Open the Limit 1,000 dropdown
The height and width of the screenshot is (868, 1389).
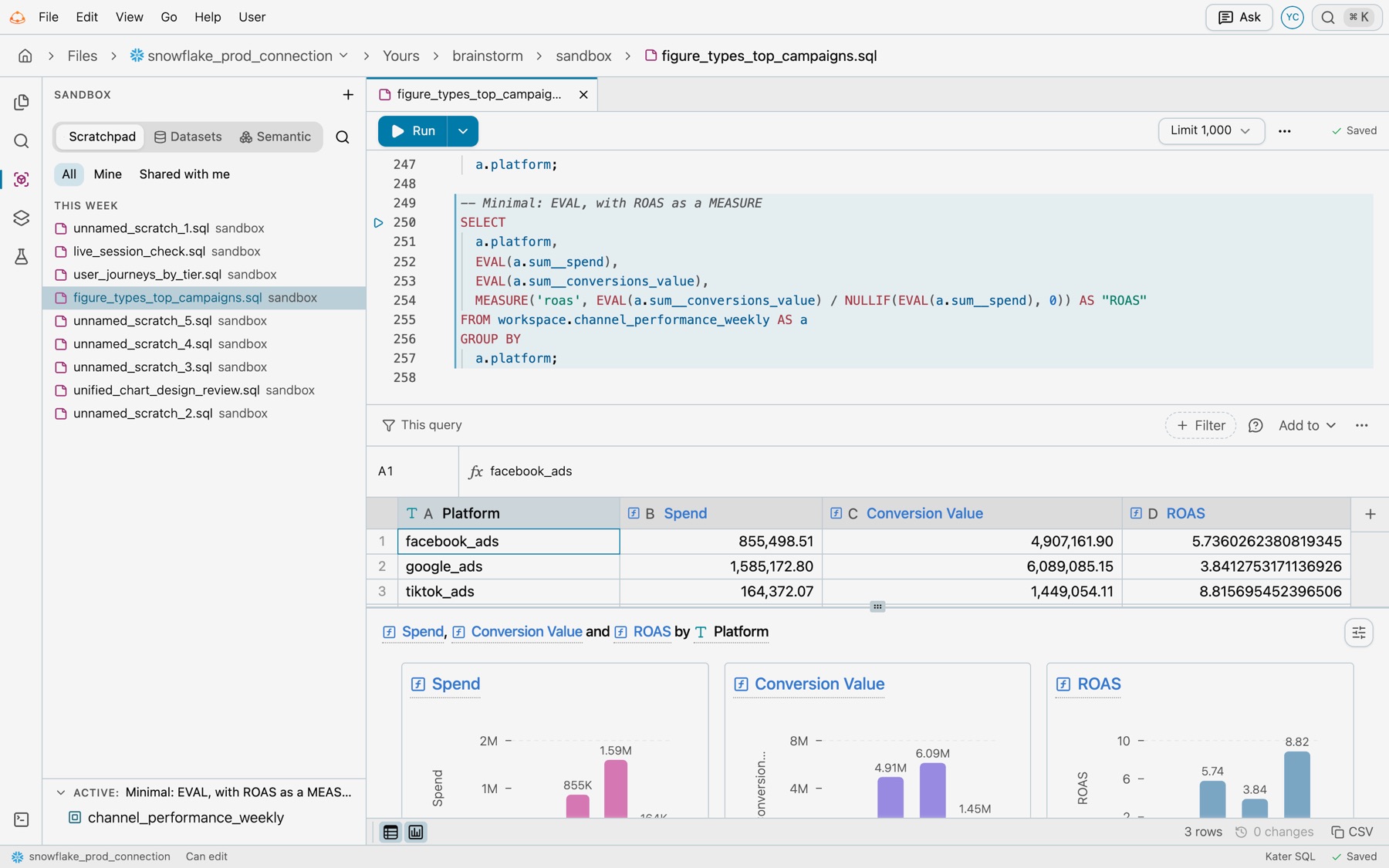point(1211,131)
